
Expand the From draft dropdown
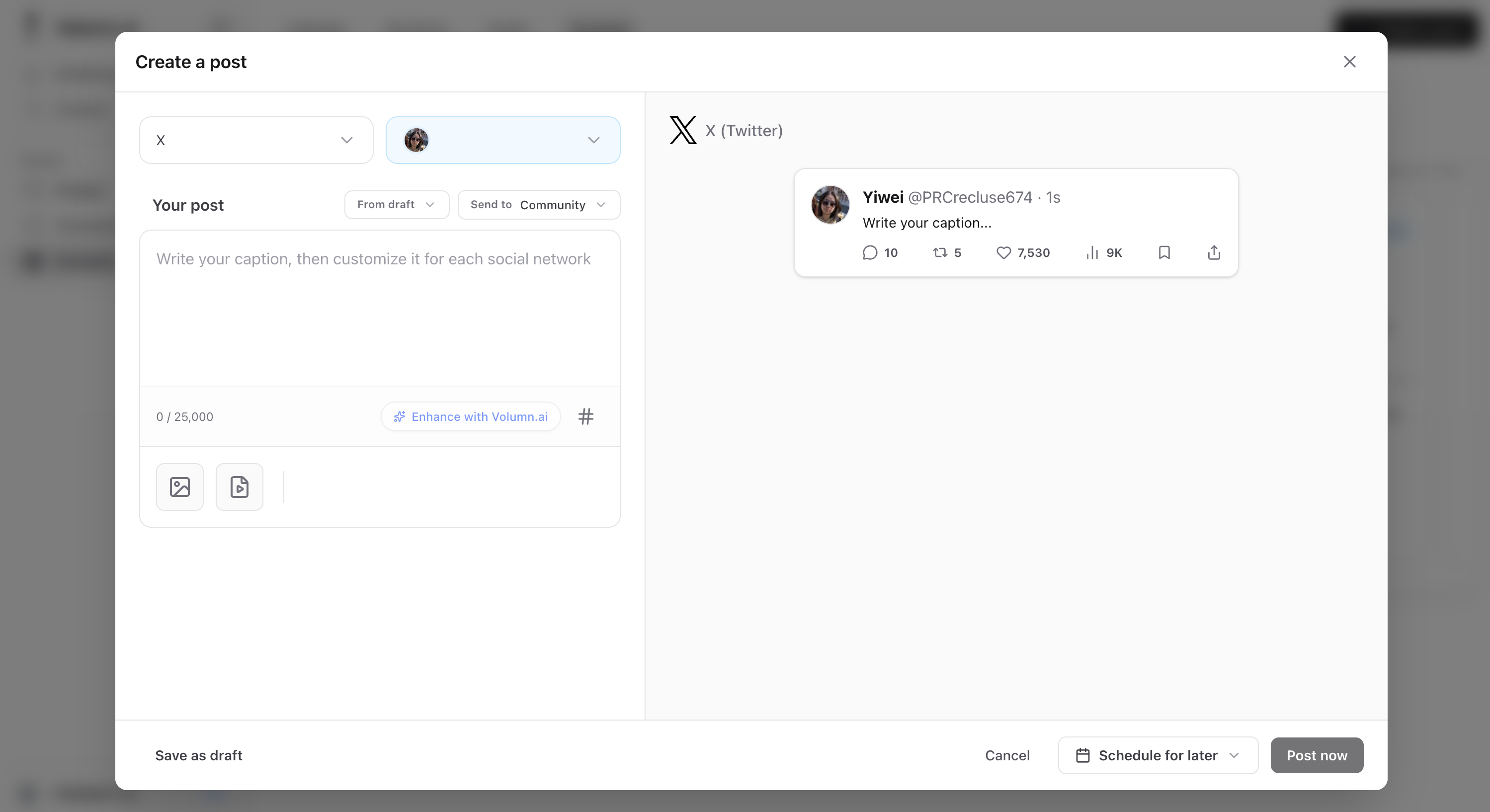396,205
